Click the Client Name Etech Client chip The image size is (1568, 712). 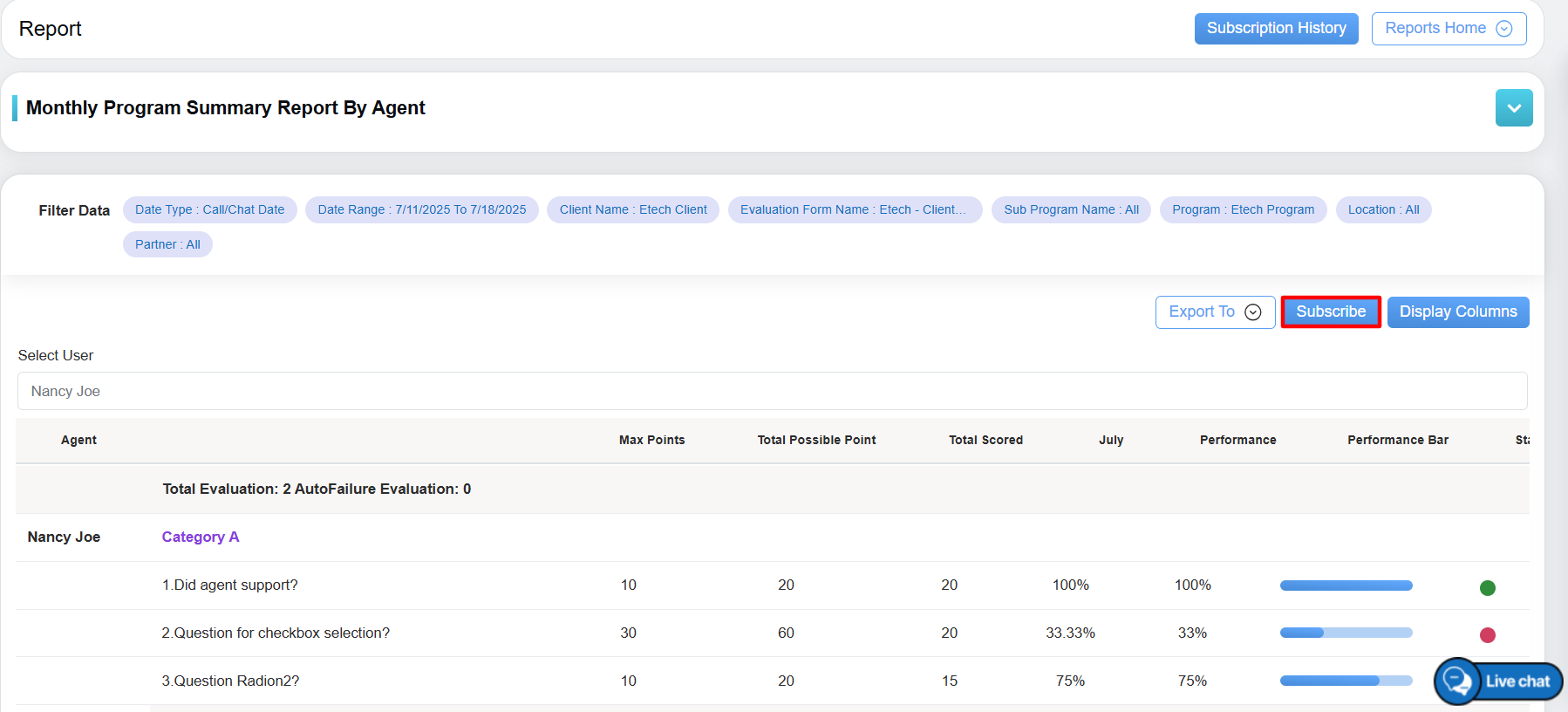point(633,210)
